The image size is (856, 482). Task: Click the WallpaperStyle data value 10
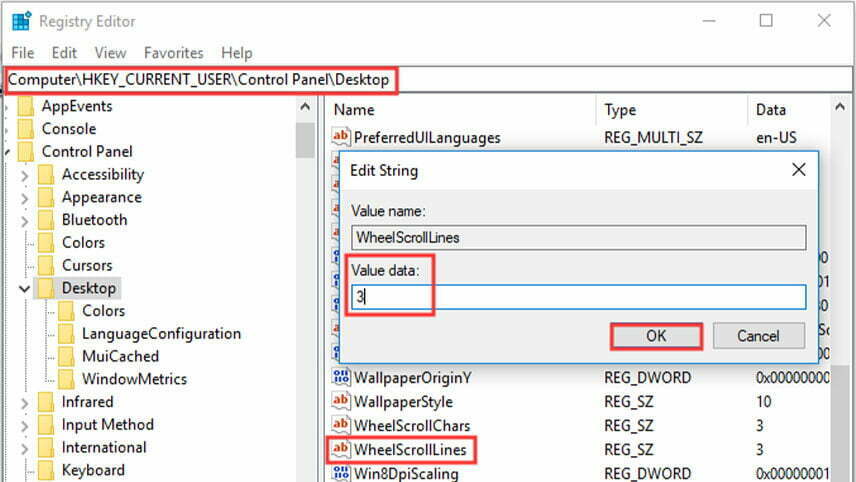763,402
